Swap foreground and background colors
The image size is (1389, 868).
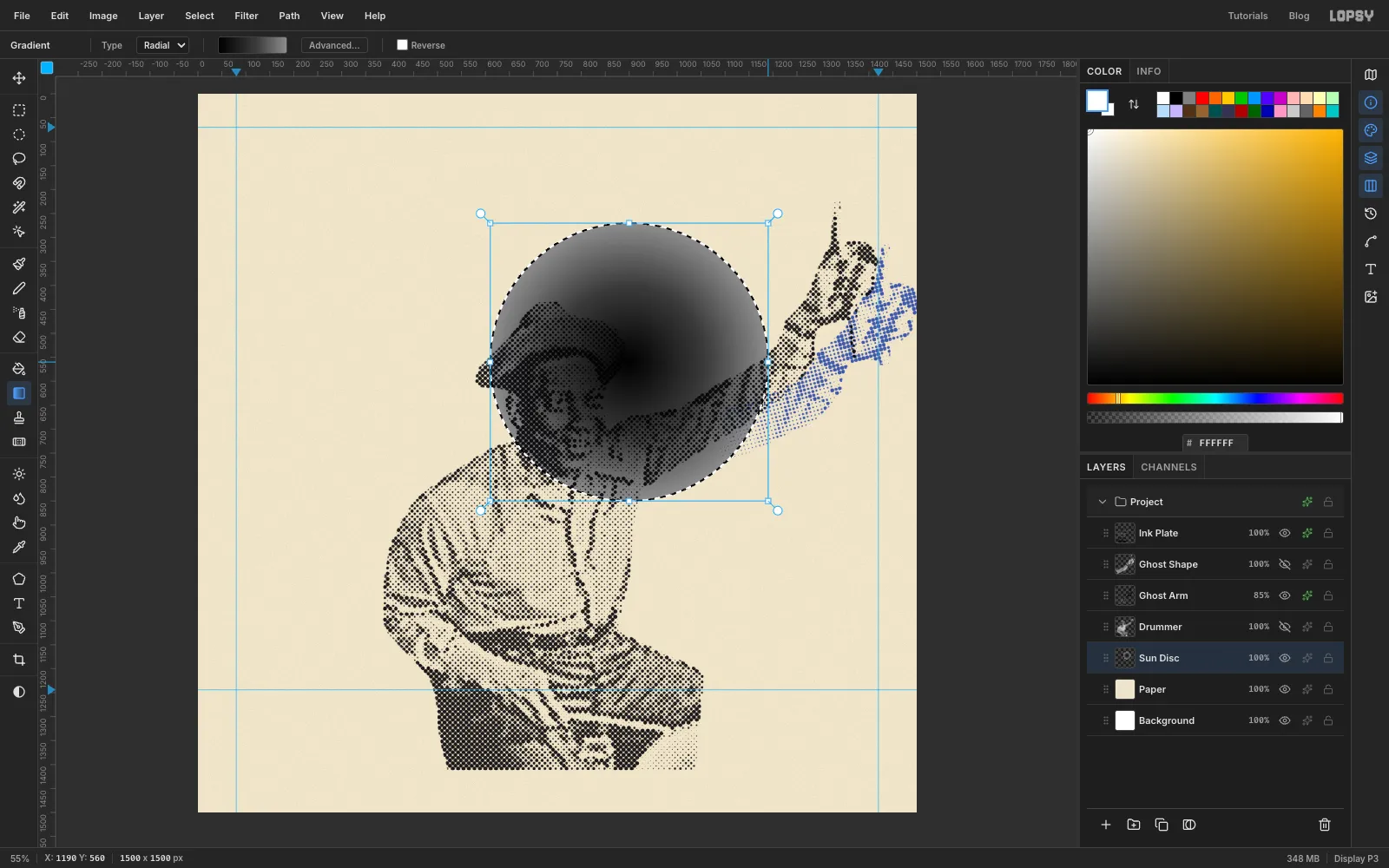coord(1134,104)
